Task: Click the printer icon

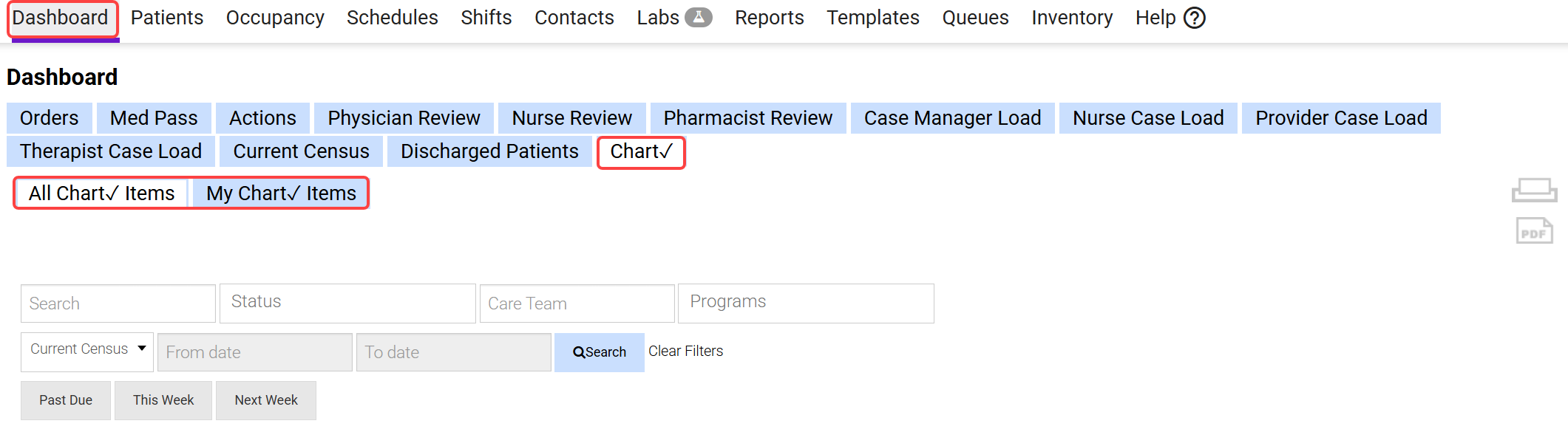Action: [x=1534, y=191]
